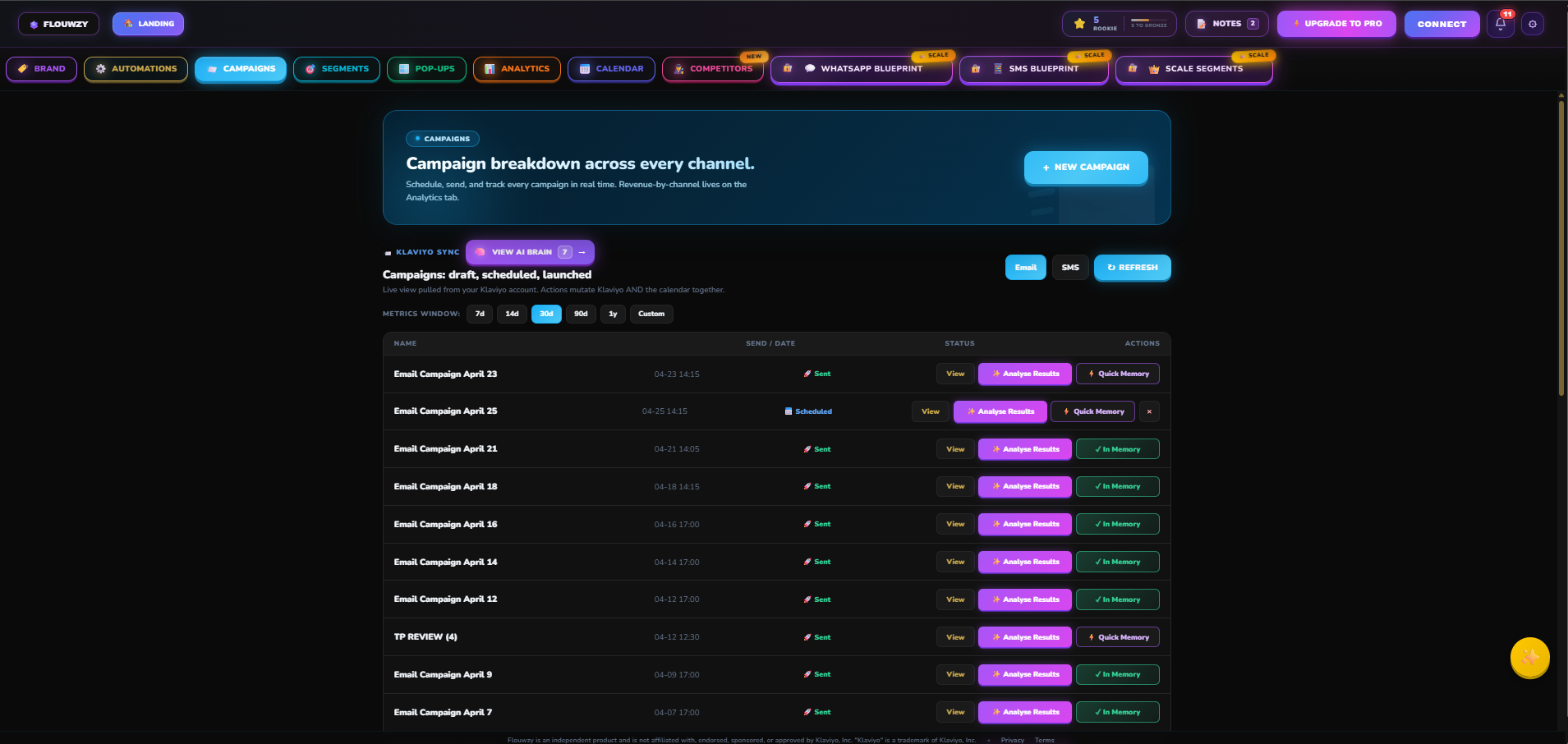Open the Competitors tab
The height and width of the screenshot is (744, 1568).
point(712,69)
